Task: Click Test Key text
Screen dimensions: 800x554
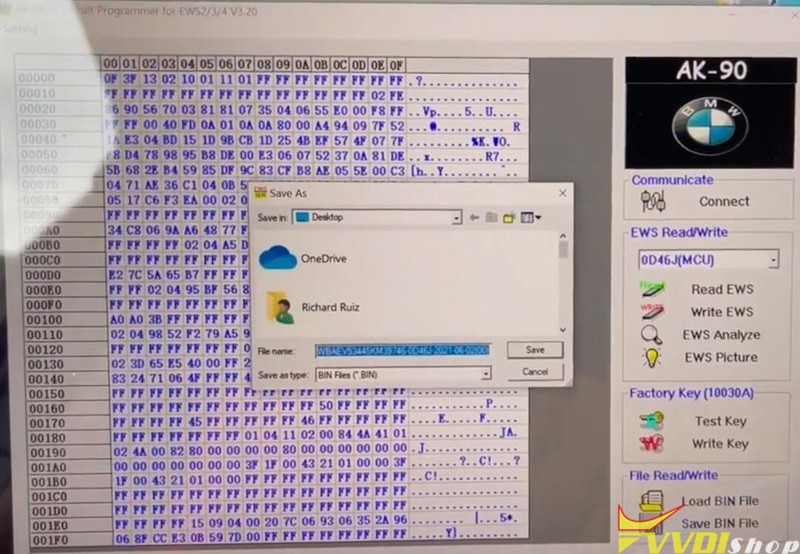Action: [720, 421]
